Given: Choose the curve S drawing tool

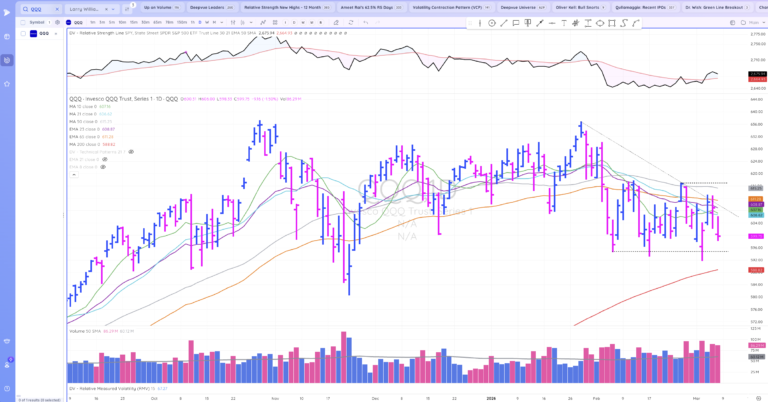Looking at the screenshot, I should click(x=624, y=23).
